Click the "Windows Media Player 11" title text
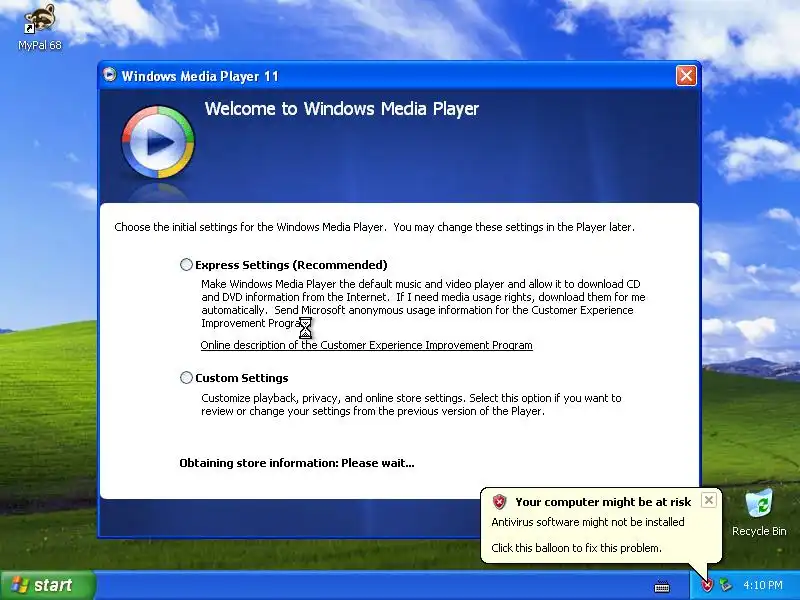This screenshot has width=800, height=600. coord(200,76)
